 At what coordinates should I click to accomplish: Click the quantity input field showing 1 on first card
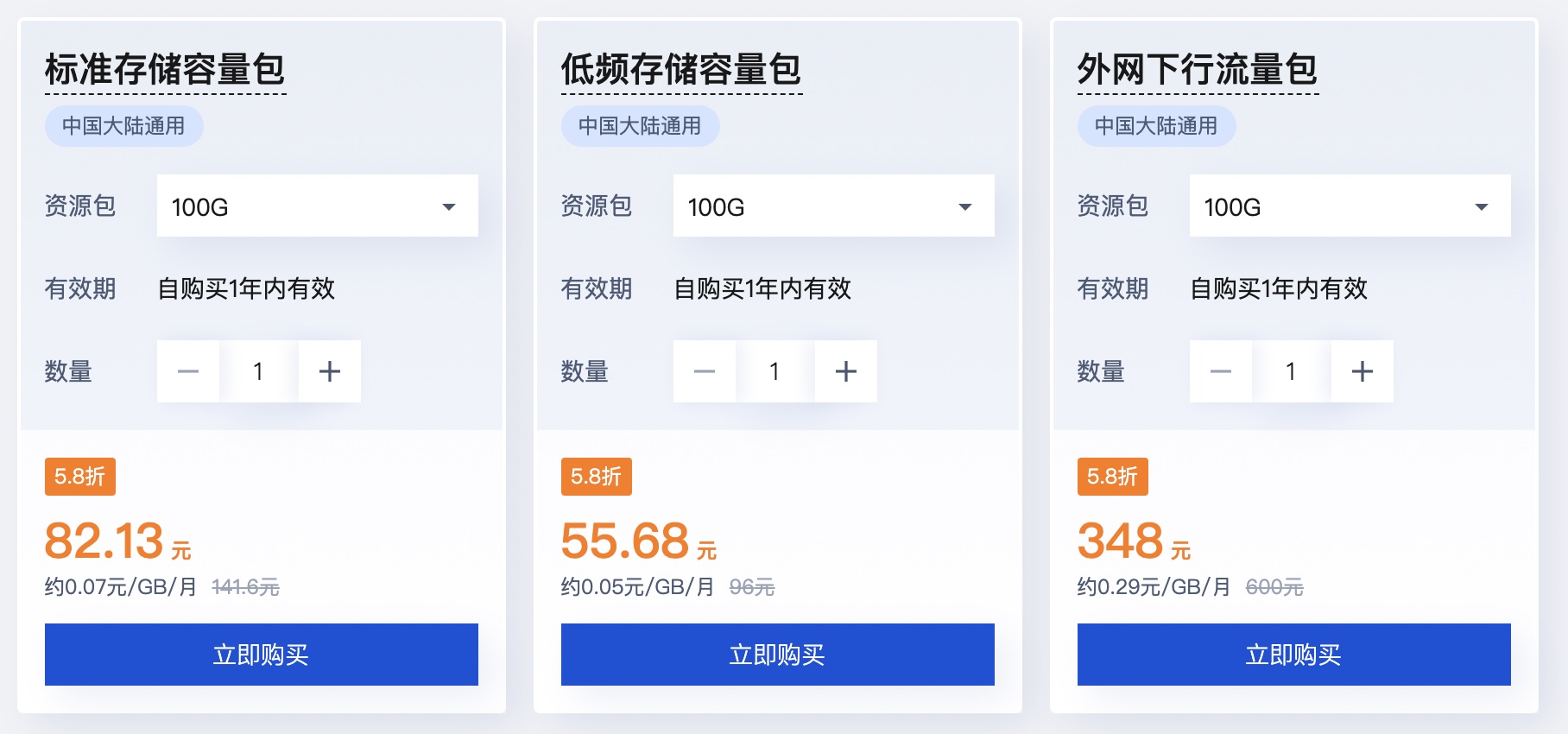258,370
